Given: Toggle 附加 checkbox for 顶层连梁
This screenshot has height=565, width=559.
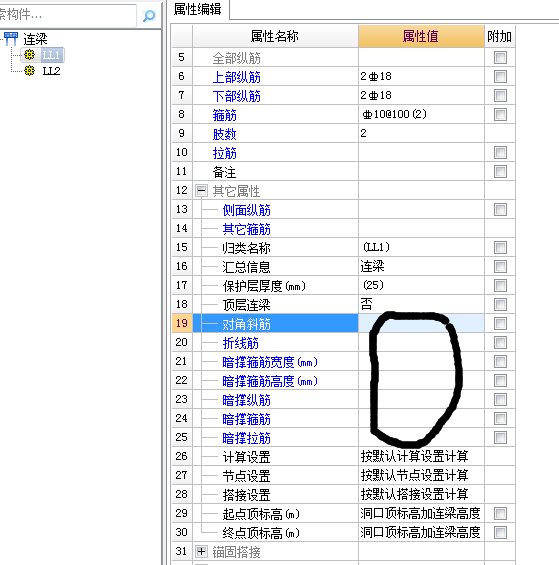Looking at the screenshot, I should point(500,304).
